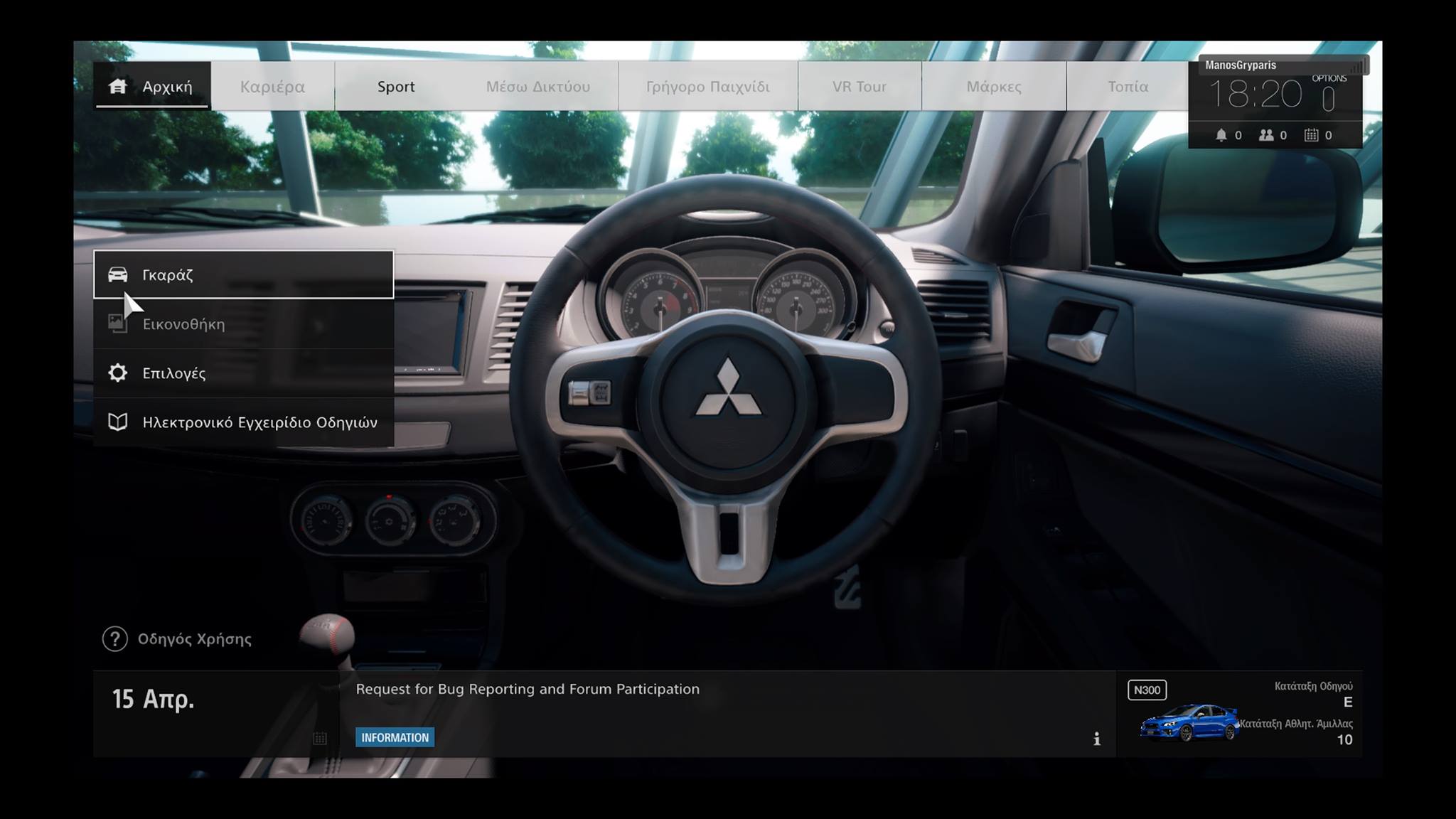1456x819 pixels.
Task: Click the notifications bell icon
Action: [x=1221, y=134]
